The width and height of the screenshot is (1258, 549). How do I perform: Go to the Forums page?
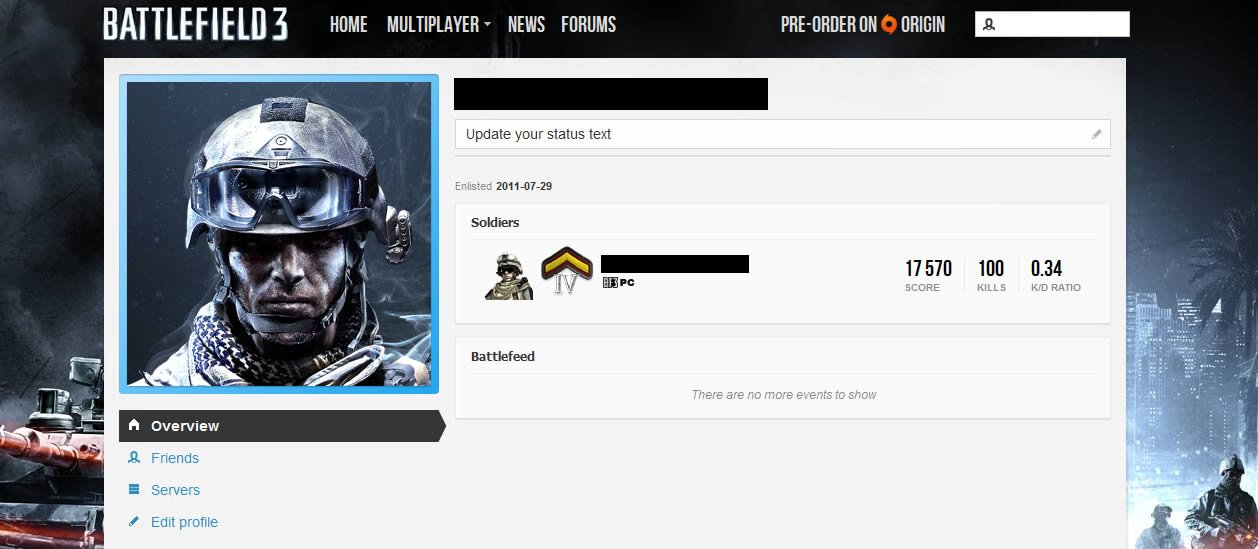(x=589, y=25)
